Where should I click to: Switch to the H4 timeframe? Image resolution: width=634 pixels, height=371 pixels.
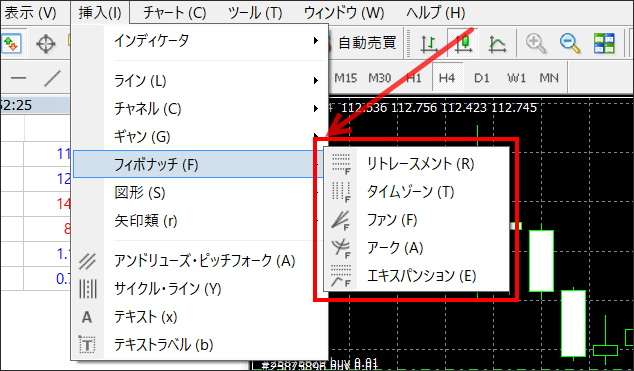coord(447,78)
